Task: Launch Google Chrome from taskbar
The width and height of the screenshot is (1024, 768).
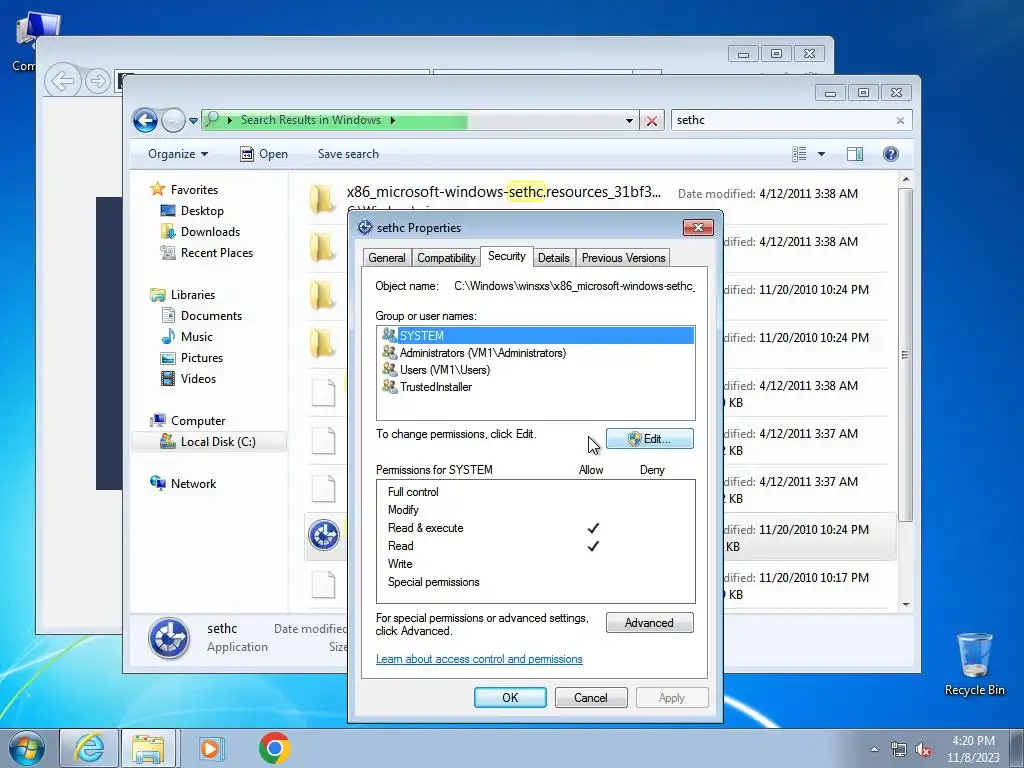Action: pyautogui.click(x=274, y=748)
